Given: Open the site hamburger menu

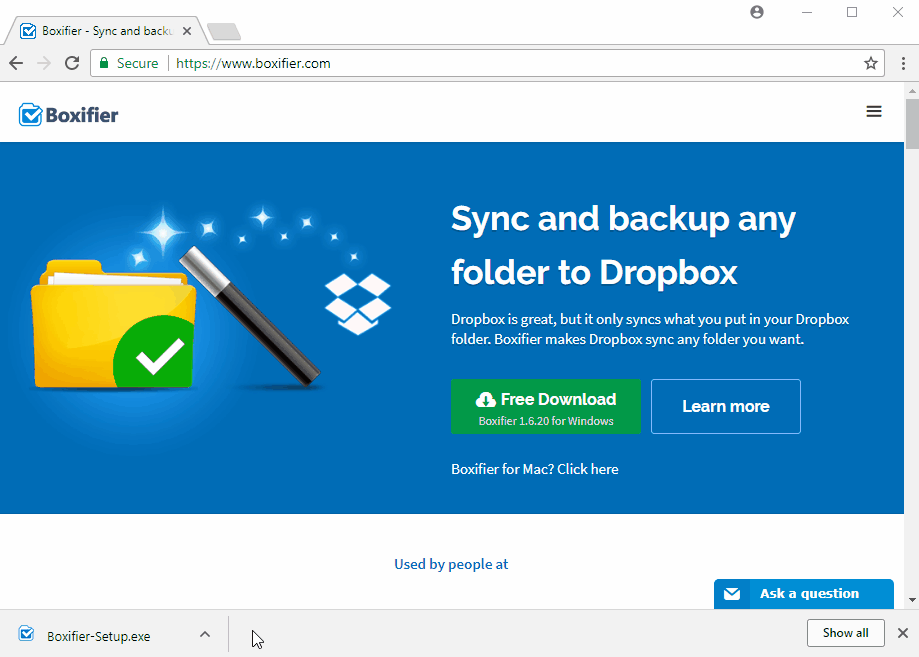Looking at the screenshot, I should (x=874, y=111).
